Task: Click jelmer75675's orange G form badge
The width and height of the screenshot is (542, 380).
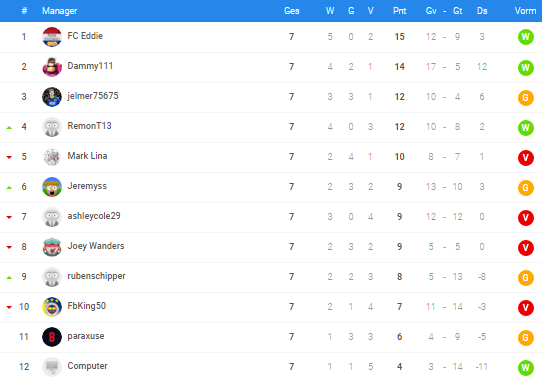Action: (x=525, y=97)
